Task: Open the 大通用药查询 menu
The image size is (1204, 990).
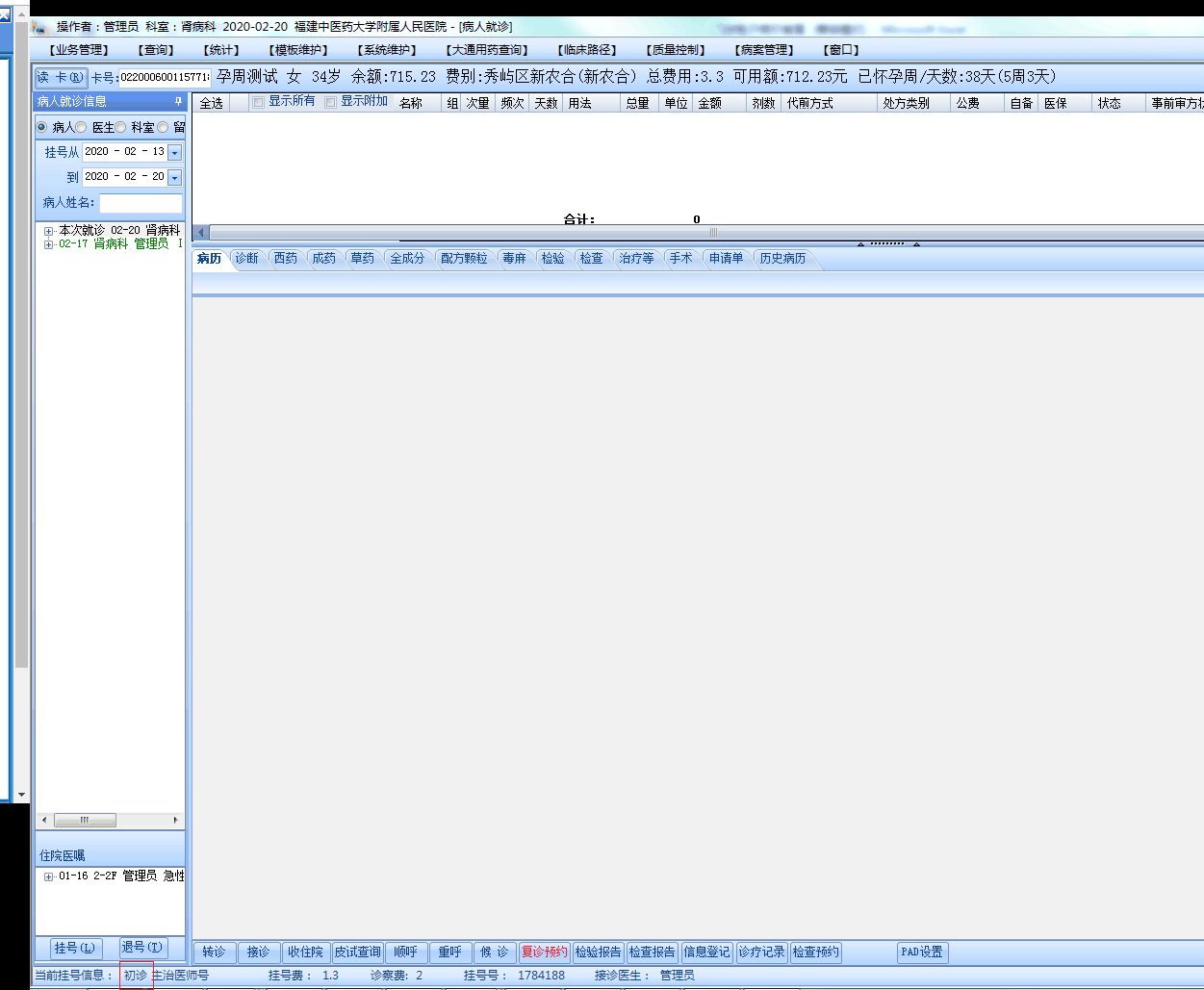Action: 489,50
